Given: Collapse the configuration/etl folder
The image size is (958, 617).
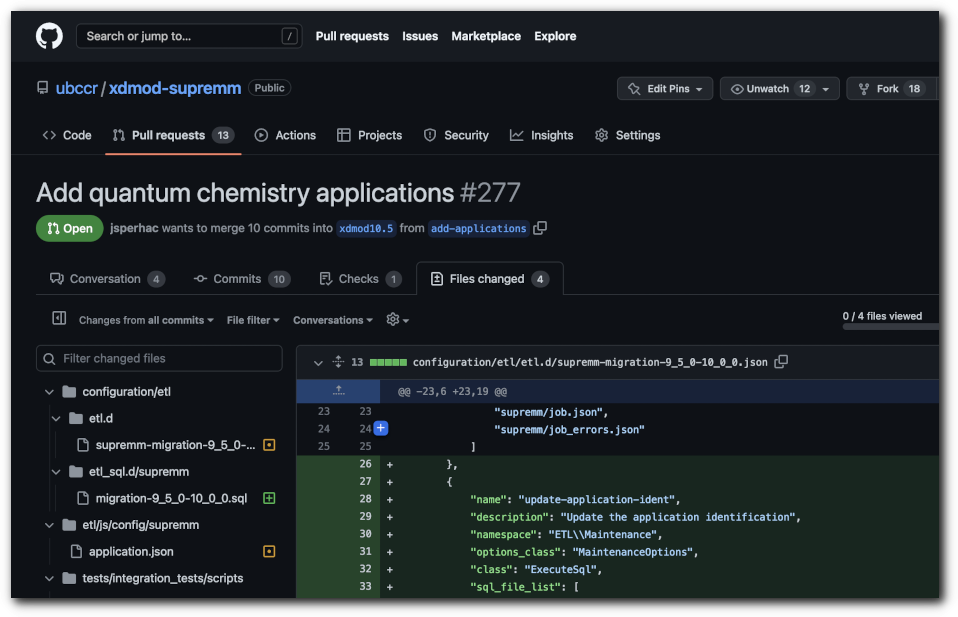Looking at the screenshot, I should pyautogui.click(x=49, y=391).
